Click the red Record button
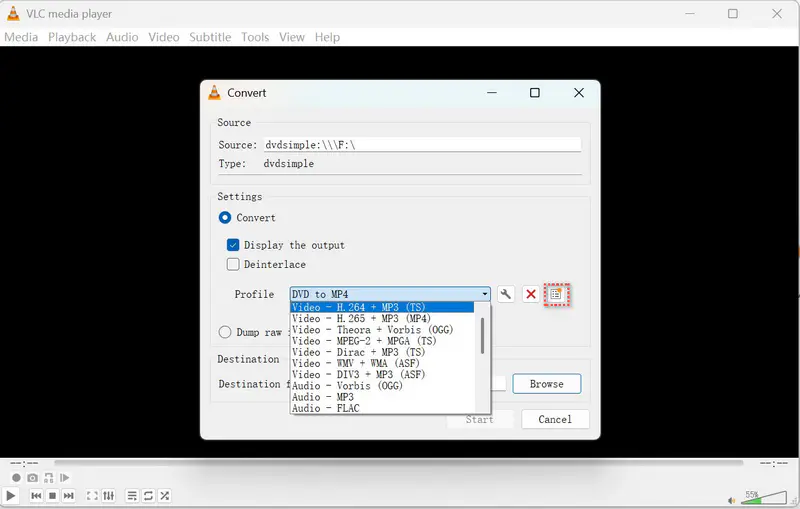This screenshot has width=800, height=509. tap(16, 478)
